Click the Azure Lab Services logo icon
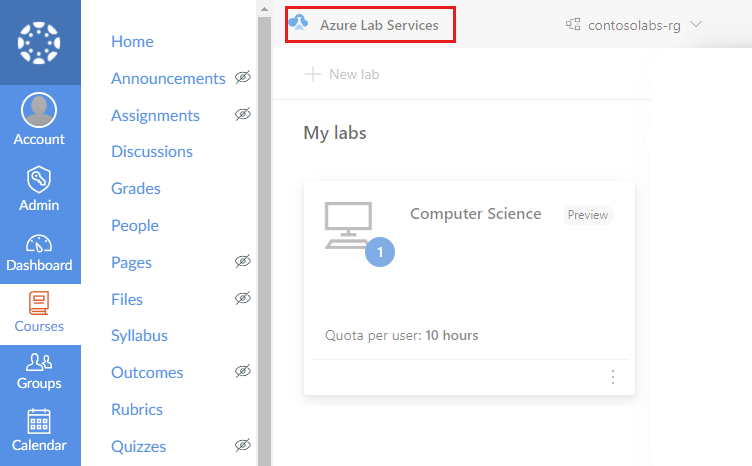The height and width of the screenshot is (466, 752). tap(298, 24)
